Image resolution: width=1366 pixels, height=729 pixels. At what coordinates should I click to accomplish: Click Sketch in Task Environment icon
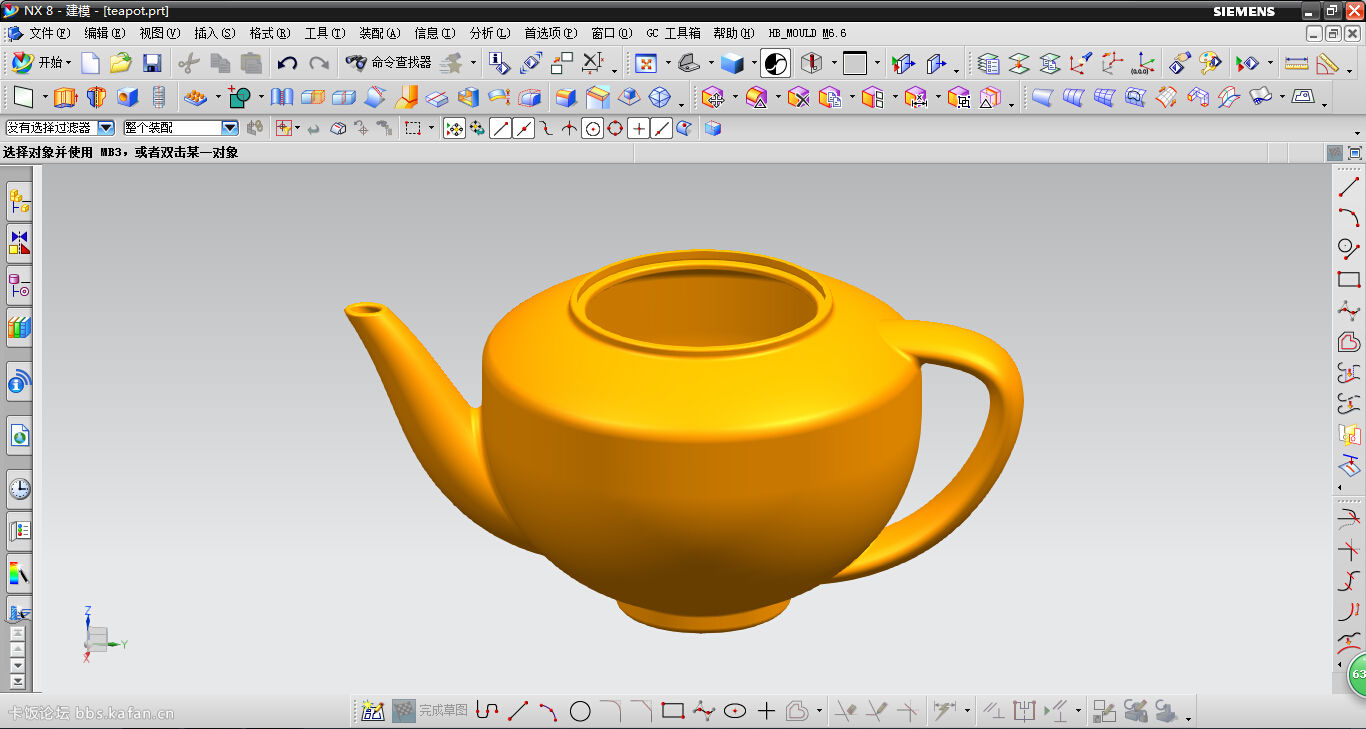pos(373,711)
